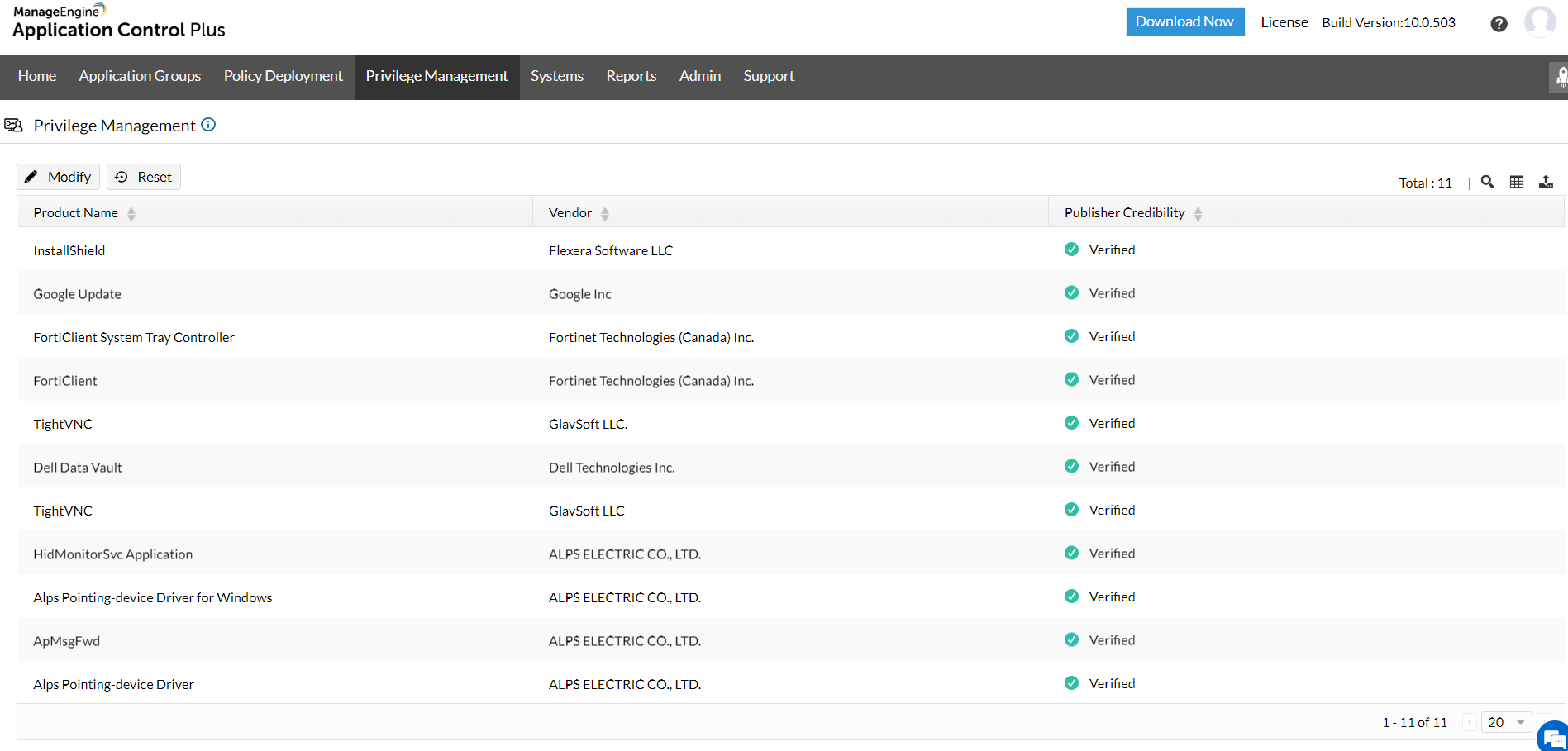Image resolution: width=1568 pixels, height=751 pixels.
Task: Click the ManageEngine Application Control Plus logo
Action: click(x=119, y=22)
